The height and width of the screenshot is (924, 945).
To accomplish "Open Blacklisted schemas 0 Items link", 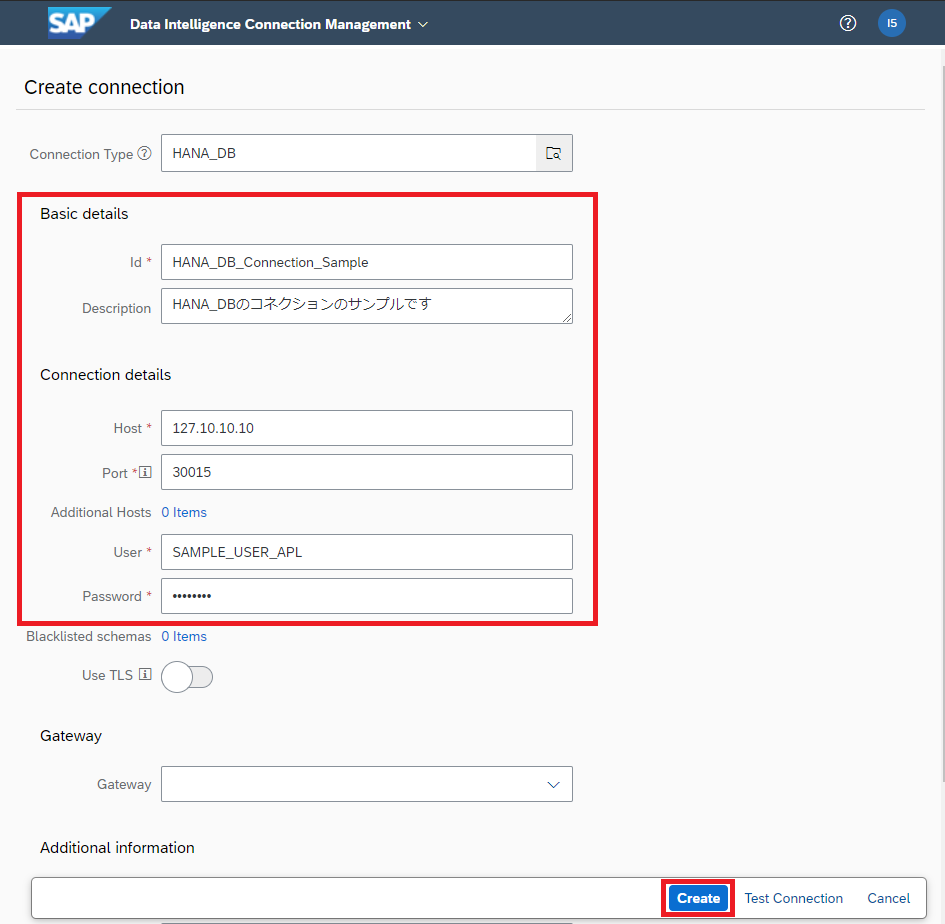I will [x=184, y=636].
